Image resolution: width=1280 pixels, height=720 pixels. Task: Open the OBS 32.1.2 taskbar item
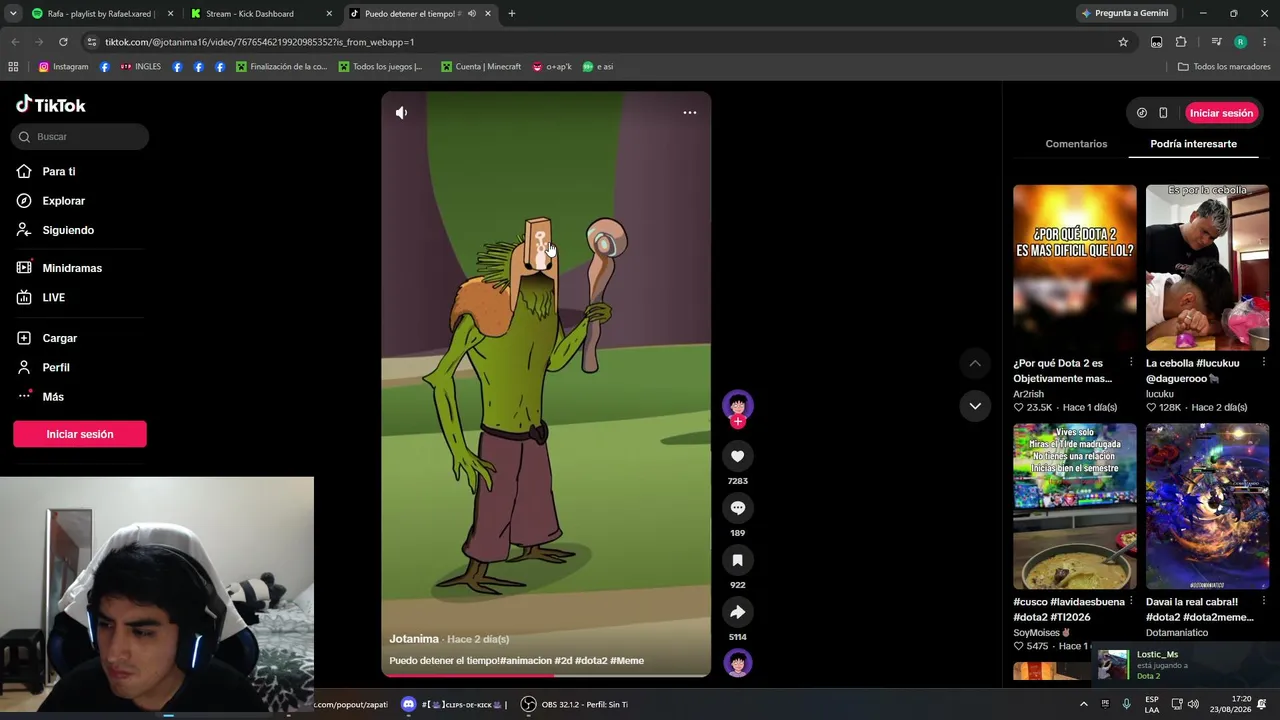click(575, 704)
